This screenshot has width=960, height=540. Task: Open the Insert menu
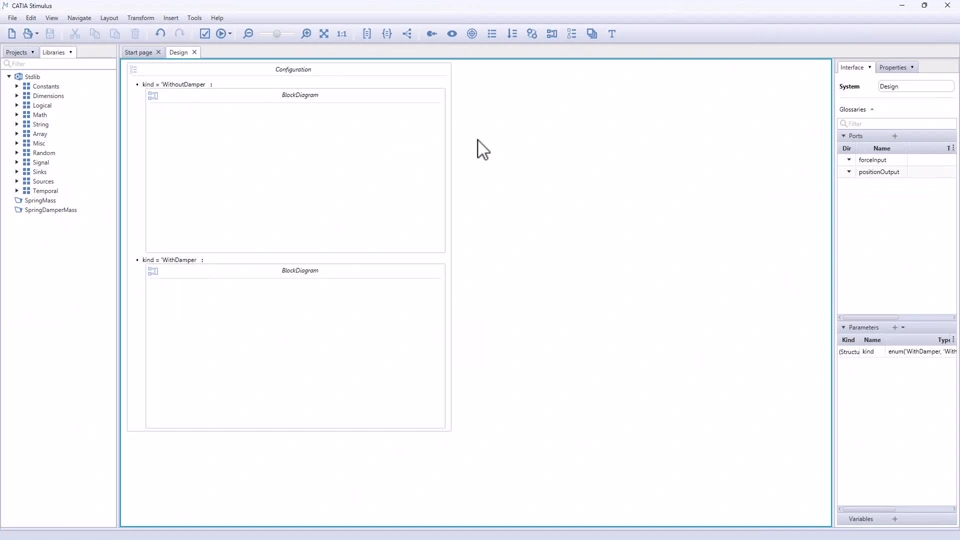pyautogui.click(x=171, y=18)
